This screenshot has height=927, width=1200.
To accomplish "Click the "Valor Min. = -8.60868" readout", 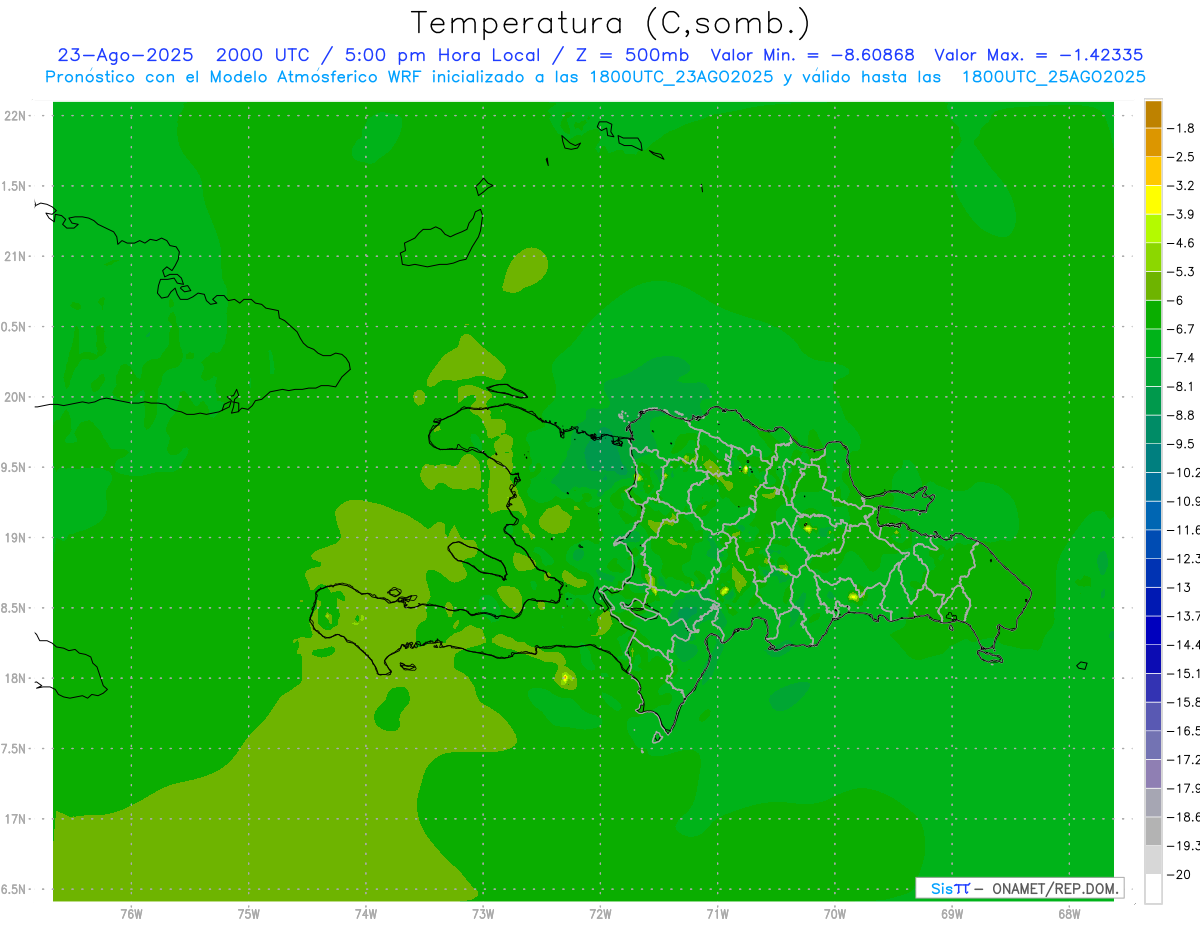I will coord(812,55).
